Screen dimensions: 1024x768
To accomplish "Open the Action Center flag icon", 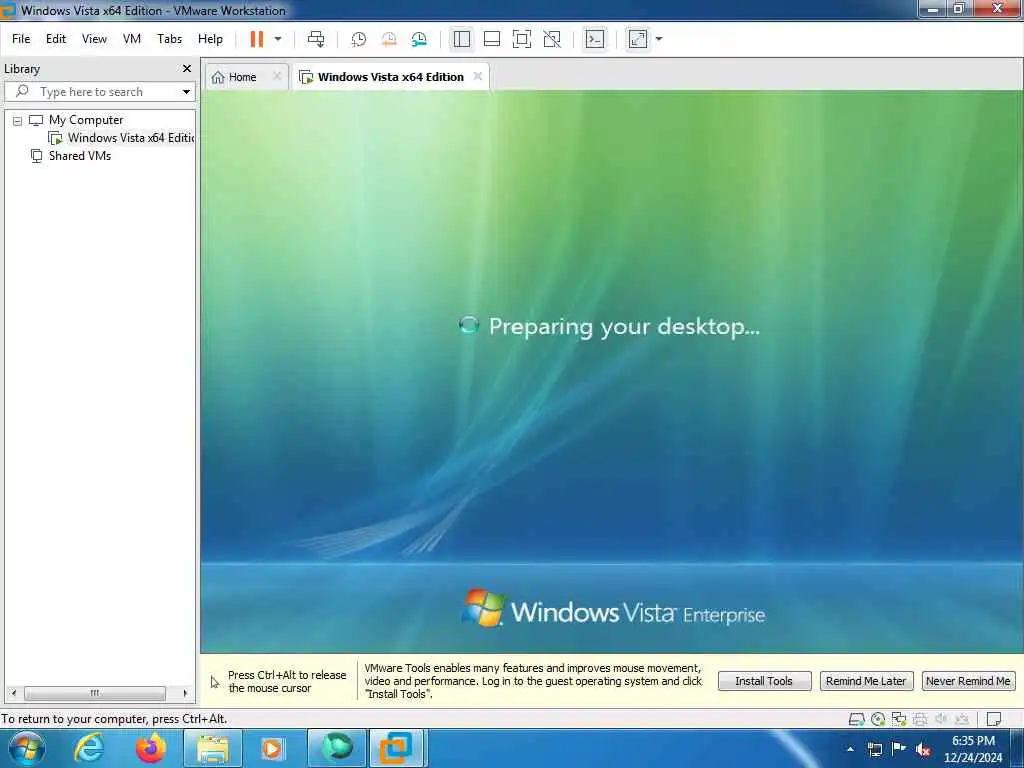I will tap(899, 749).
